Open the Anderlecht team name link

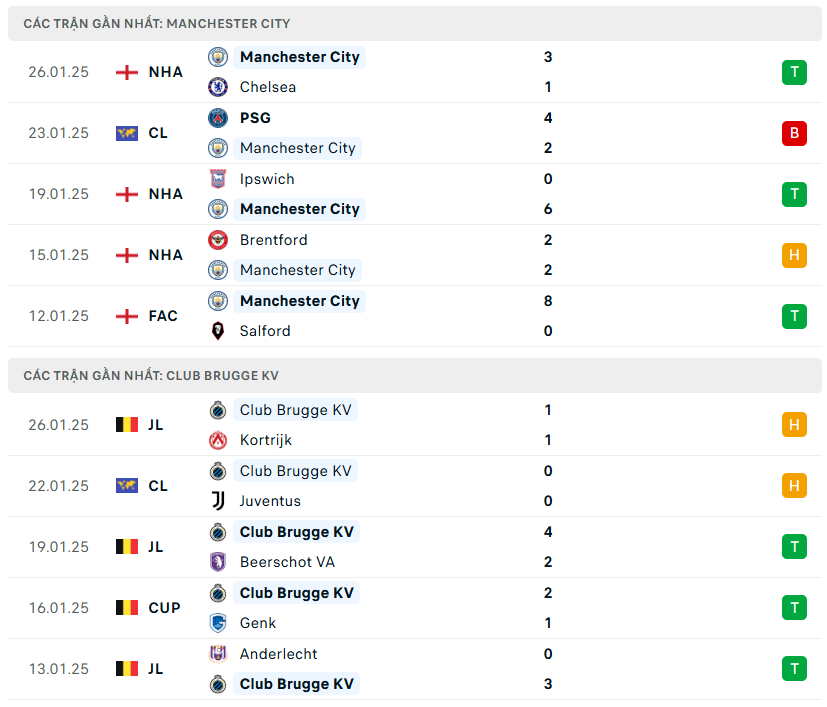pyautogui.click(x=278, y=654)
